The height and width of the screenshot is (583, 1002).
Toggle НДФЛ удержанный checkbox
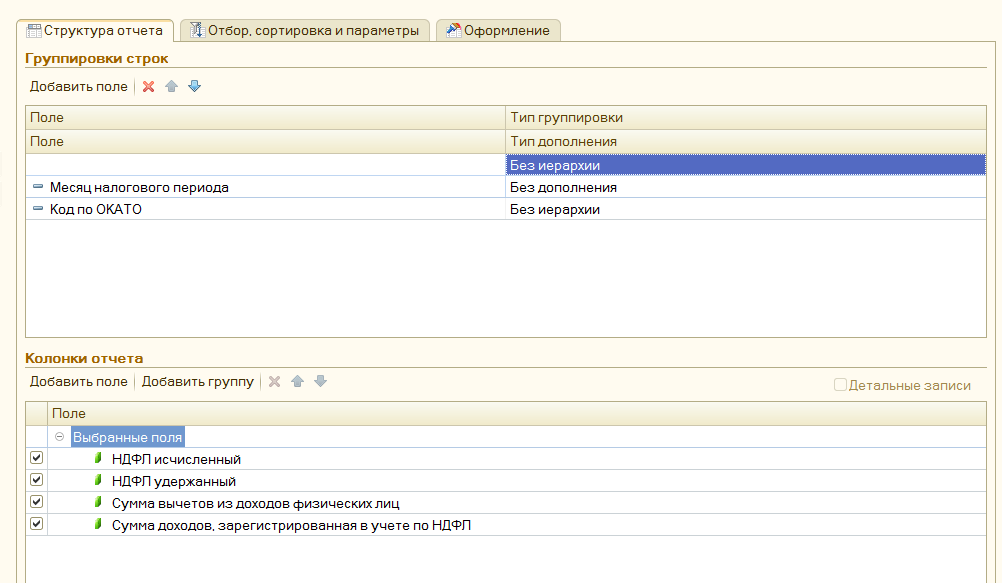tap(37, 480)
